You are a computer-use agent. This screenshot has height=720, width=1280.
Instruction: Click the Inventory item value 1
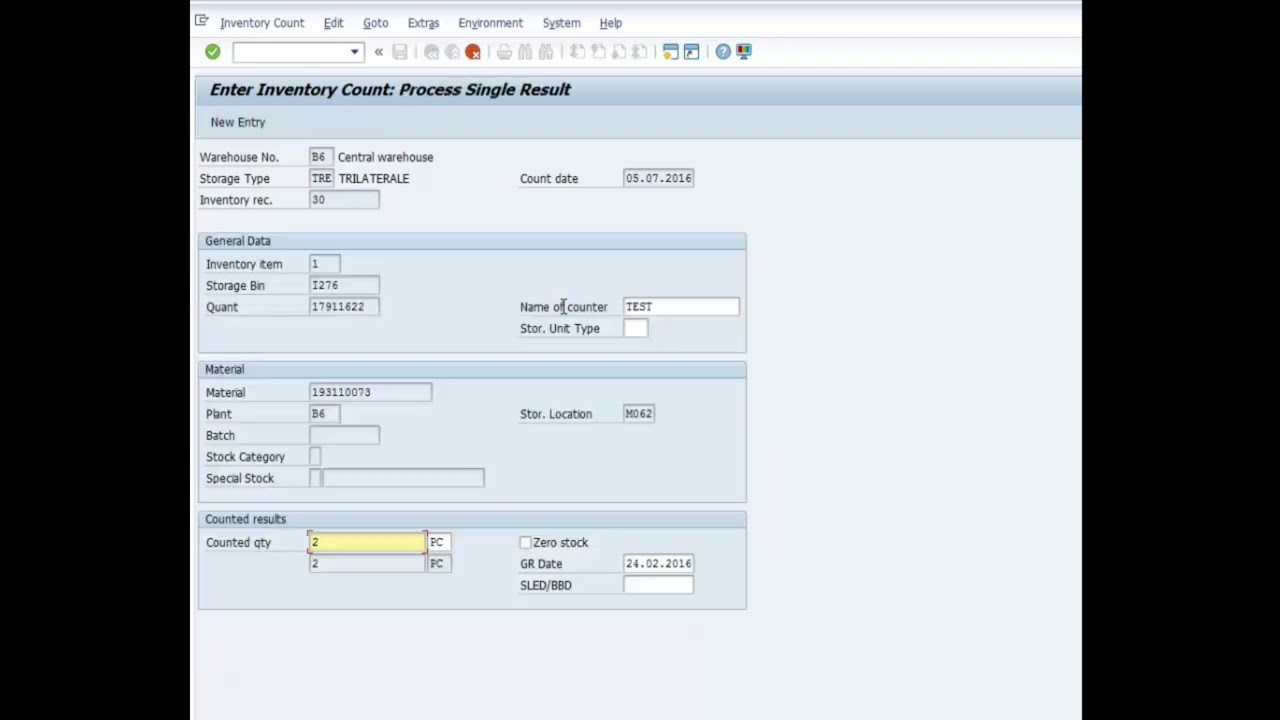click(x=324, y=264)
